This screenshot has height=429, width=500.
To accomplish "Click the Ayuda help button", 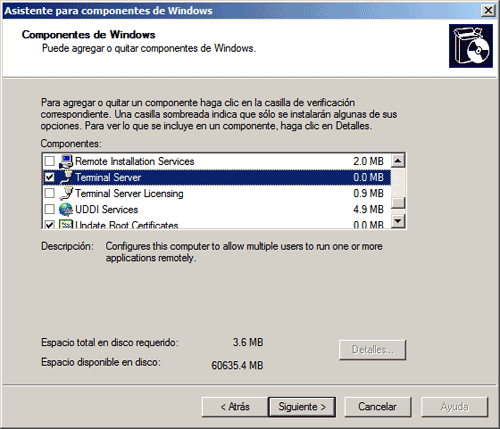I will tap(455, 407).
